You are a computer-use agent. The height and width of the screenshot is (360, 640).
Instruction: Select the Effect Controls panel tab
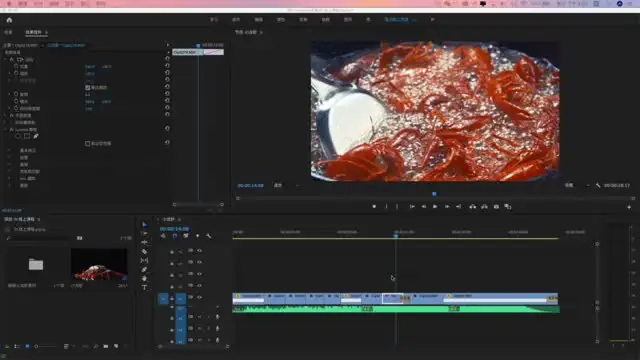pyautogui.click(x=33, y=32)
